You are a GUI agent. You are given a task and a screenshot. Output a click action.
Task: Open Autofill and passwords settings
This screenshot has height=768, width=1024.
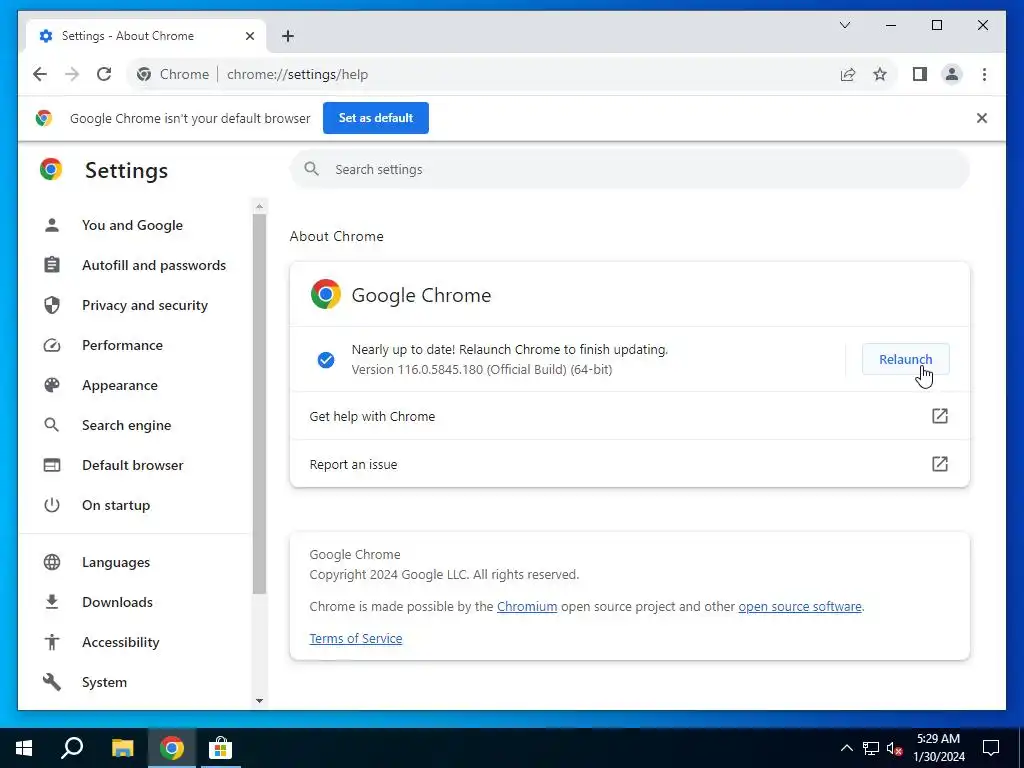[x=154, y=265]
